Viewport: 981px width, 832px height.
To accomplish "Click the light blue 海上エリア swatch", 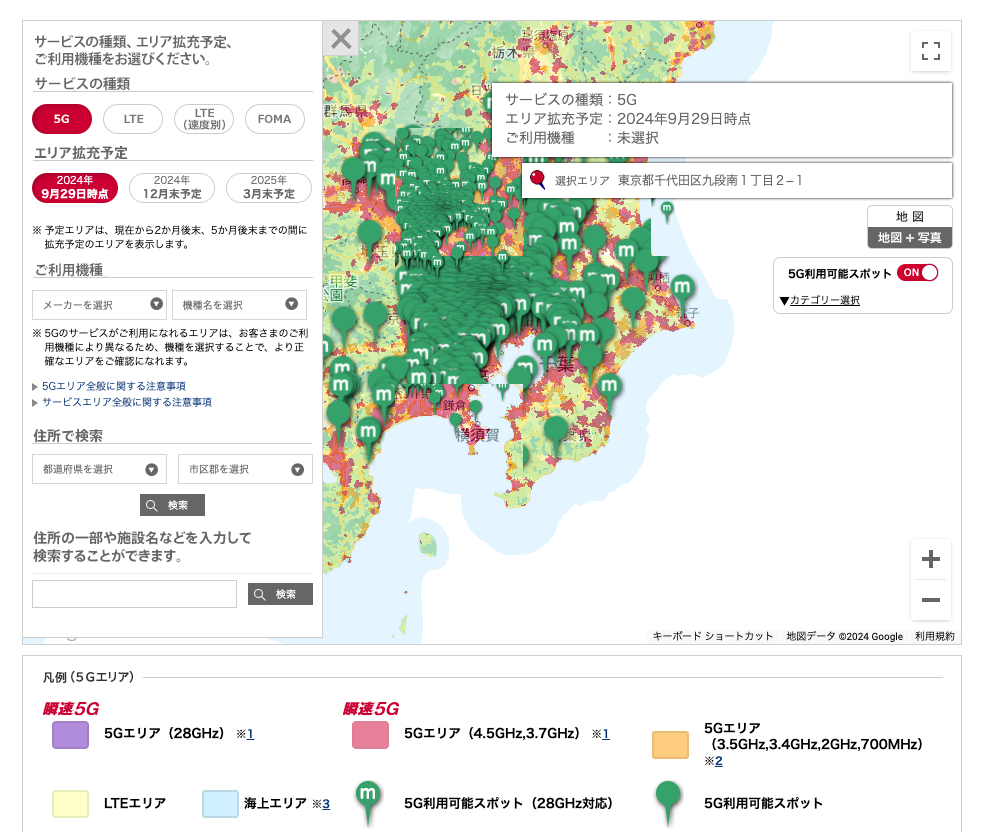I will 220,804.
